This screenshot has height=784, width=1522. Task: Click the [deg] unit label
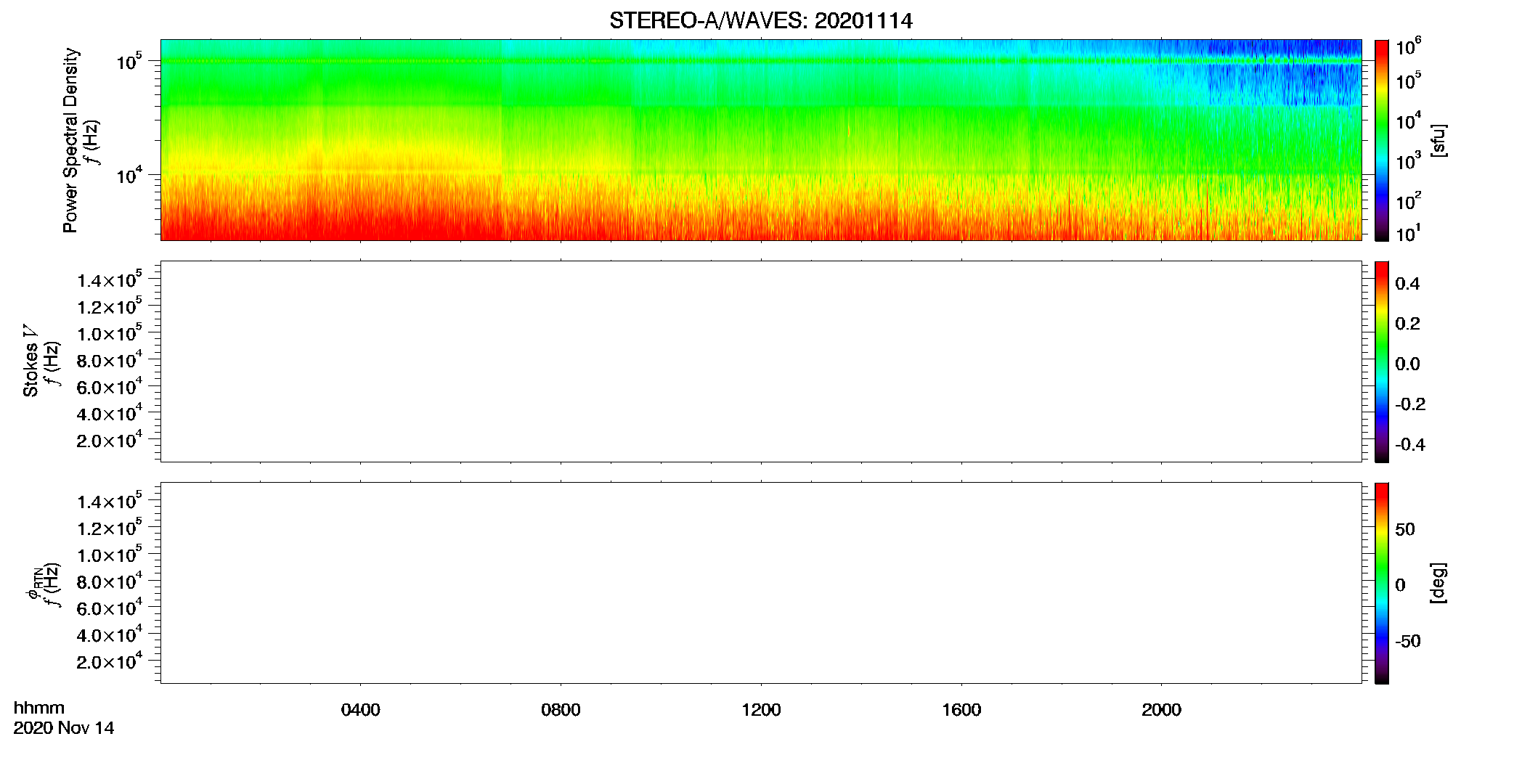pyautogui.click(x=1438, y=583)
